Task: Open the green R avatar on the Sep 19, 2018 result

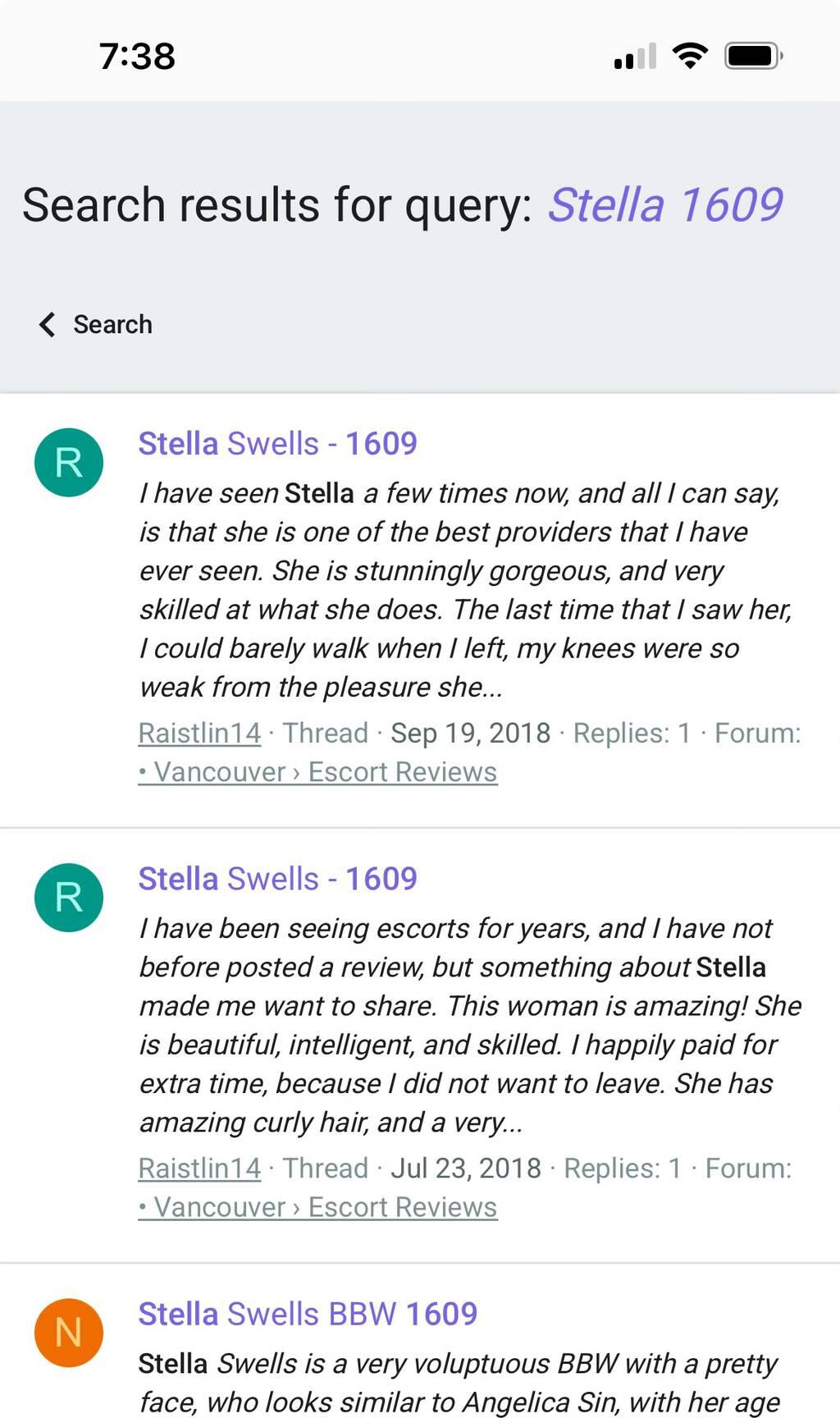Action: [x=69, y=463]
